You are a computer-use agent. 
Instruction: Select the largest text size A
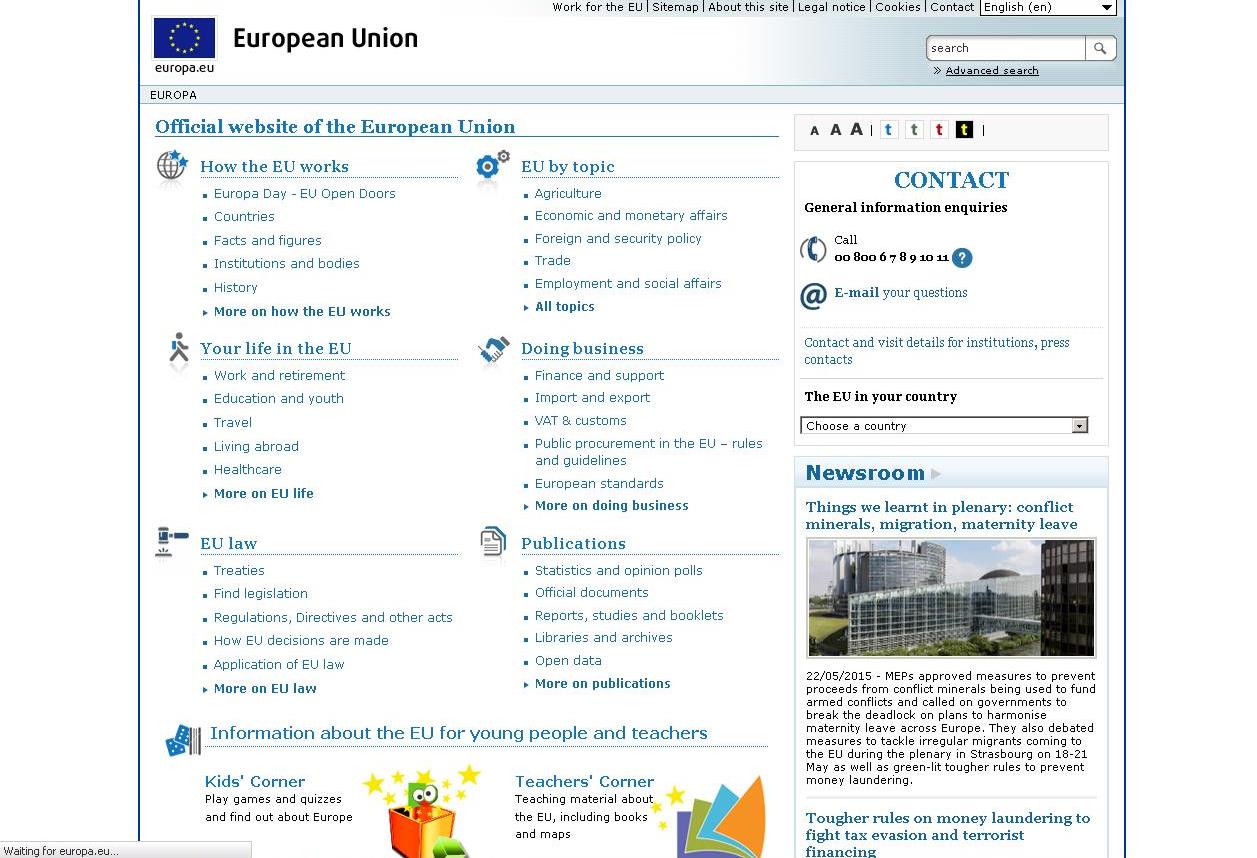(856, 129)
